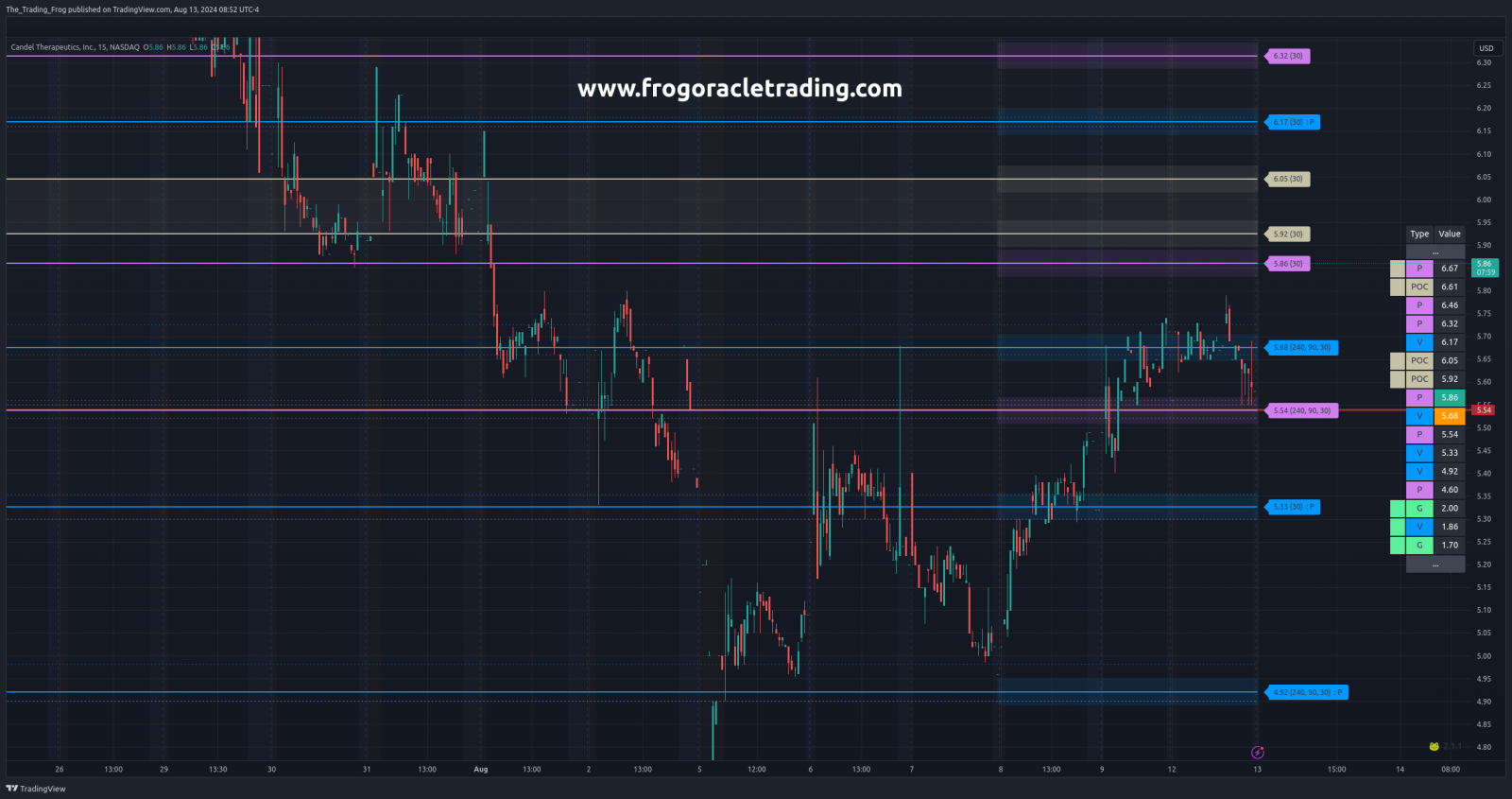Viewport: 1512px width, 799px height.
Task: Click the 6.17 value cell in the table
Action: click(x=1450, y=342)
